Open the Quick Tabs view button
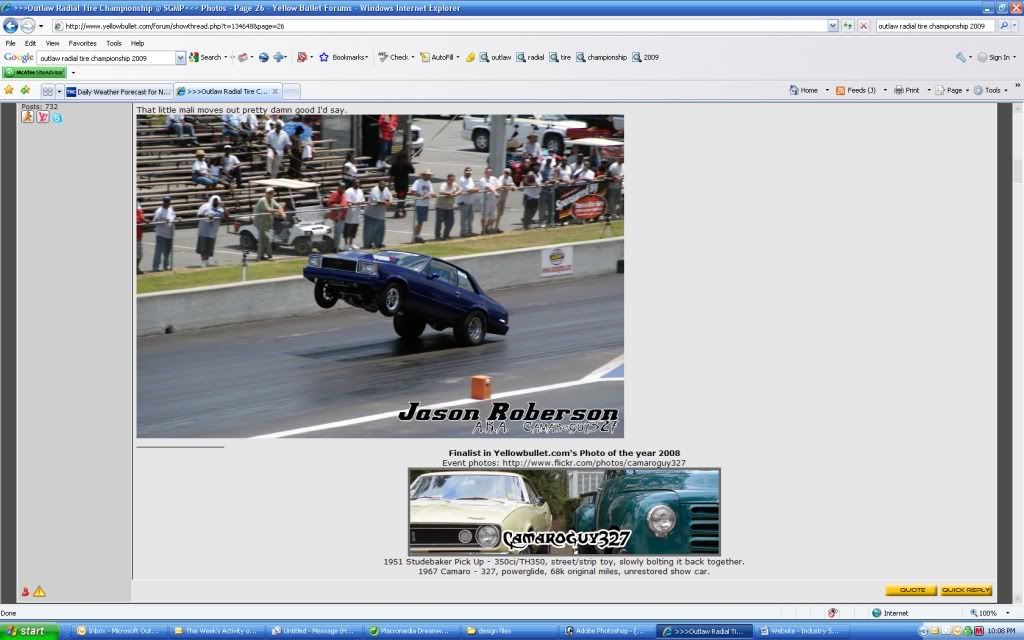The image size is (1024, 640). click(47, 91)
